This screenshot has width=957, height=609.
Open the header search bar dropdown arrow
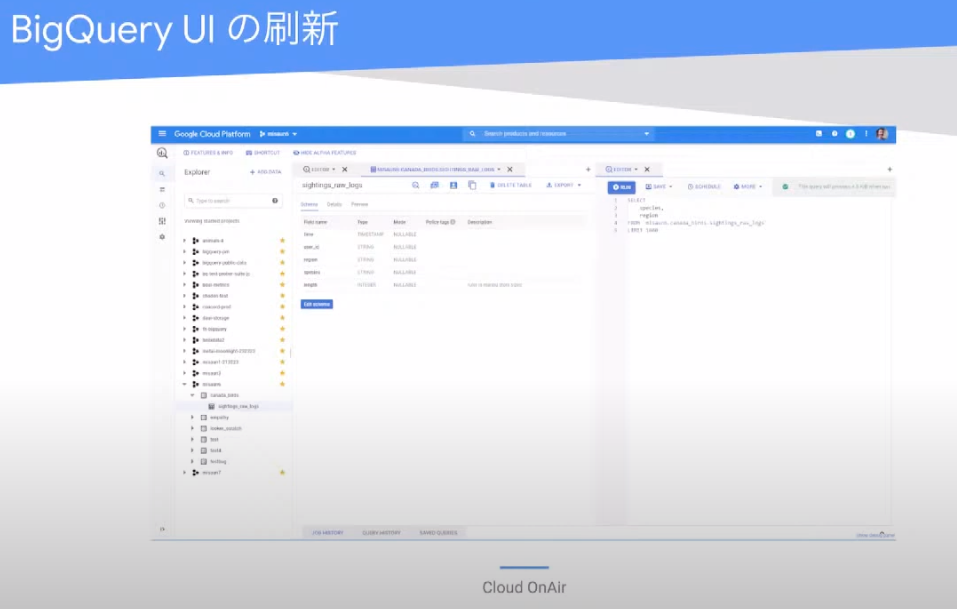click(646, 134)
